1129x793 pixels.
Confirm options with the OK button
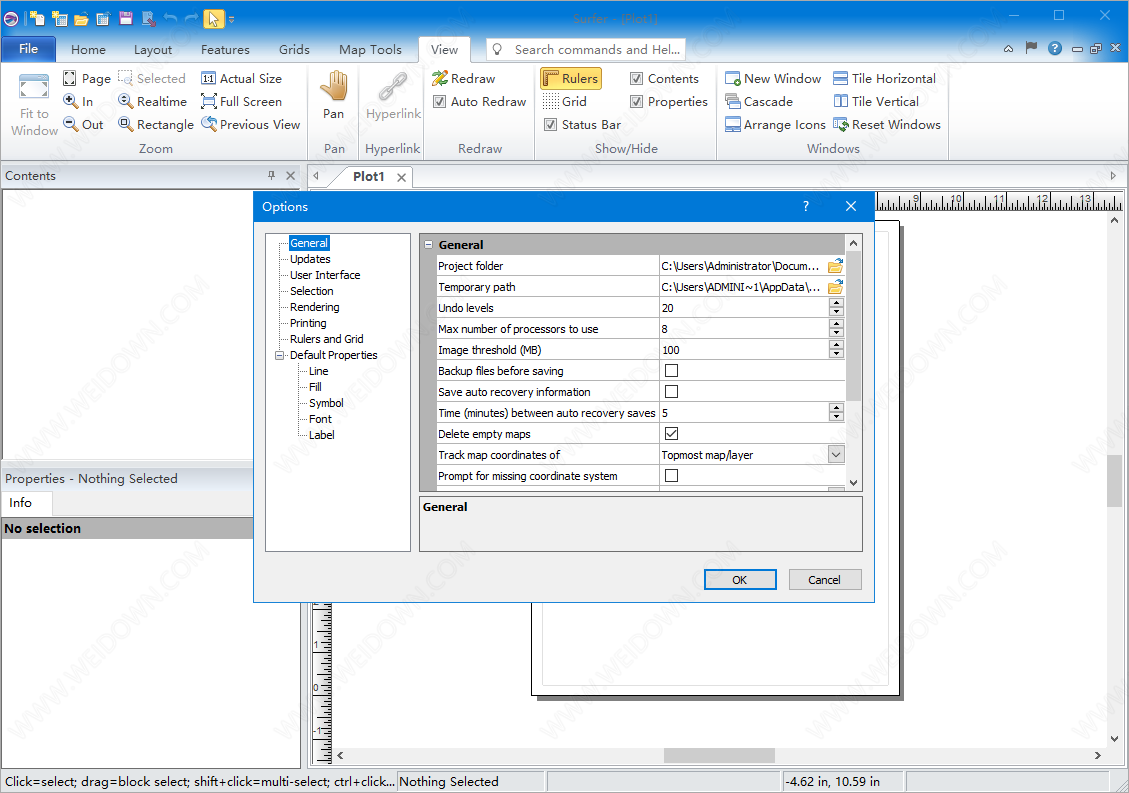[x=740, y=580]
